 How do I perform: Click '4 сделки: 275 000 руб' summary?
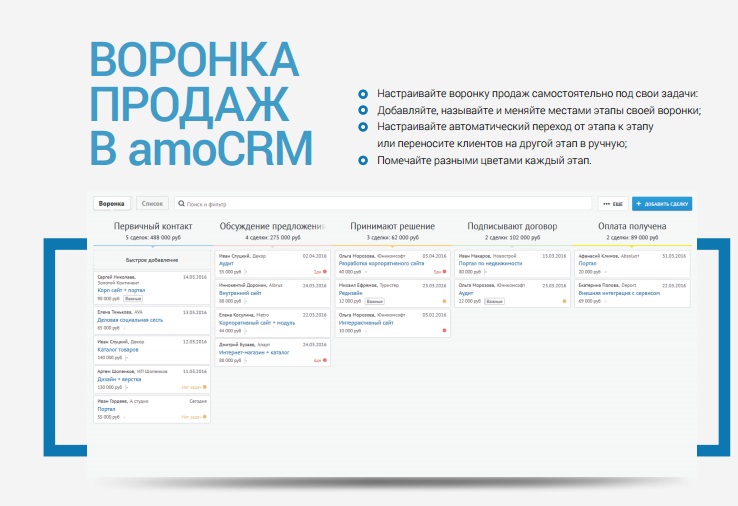point(273,238)
